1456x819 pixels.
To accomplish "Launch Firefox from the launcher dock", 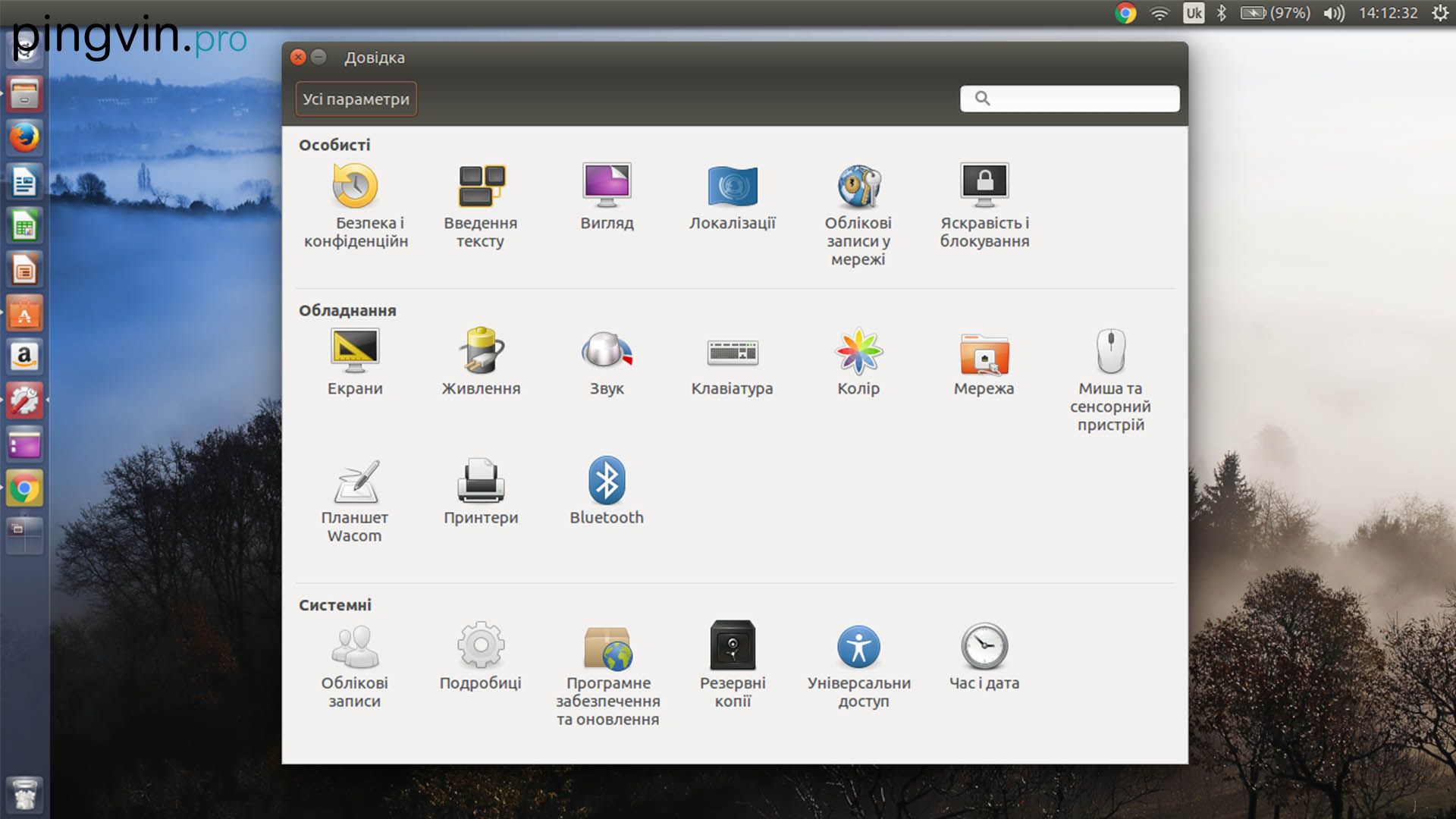I will coord(24,138).
